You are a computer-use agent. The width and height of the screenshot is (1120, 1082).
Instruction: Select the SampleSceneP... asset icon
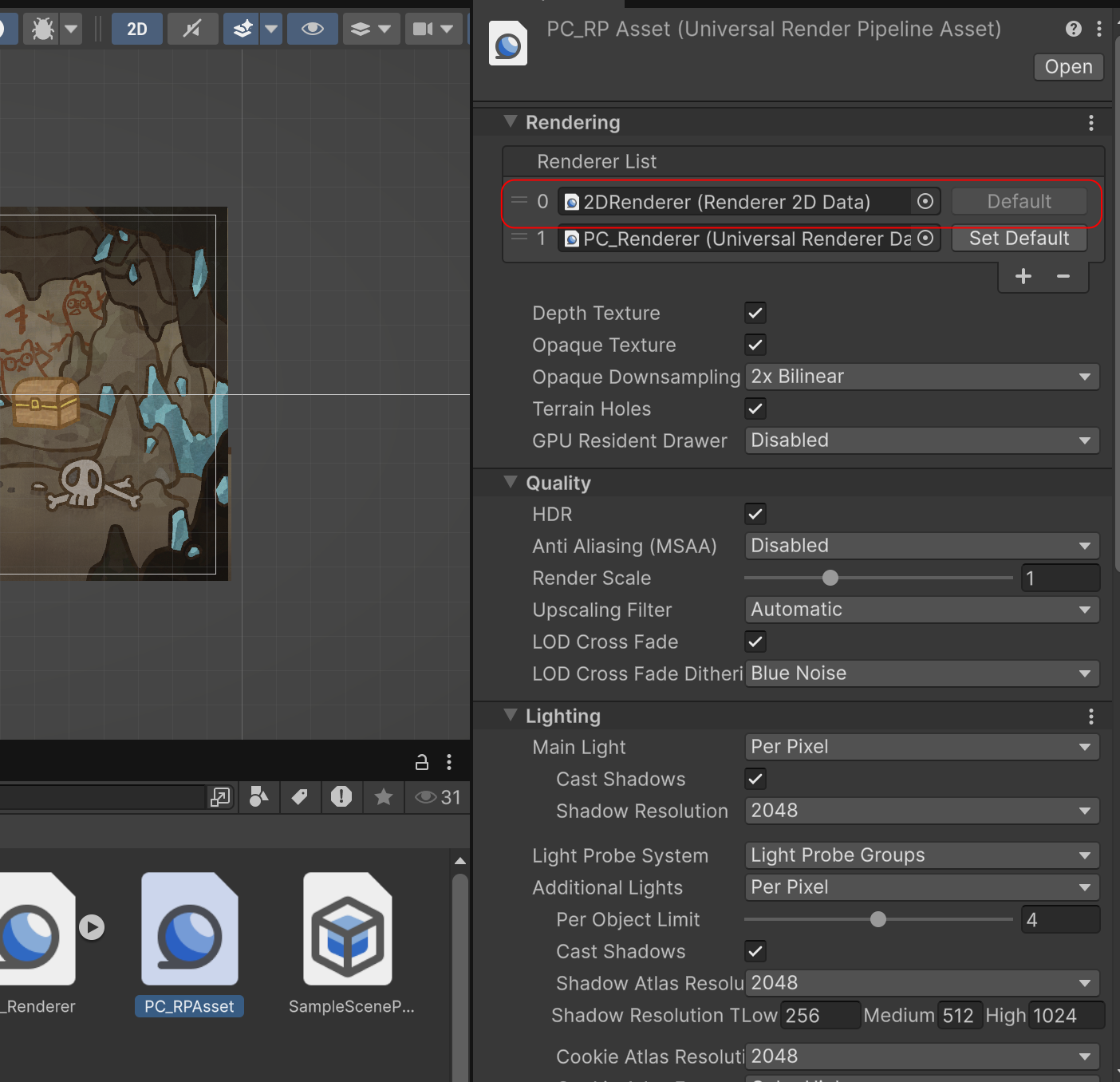[348, 929]
